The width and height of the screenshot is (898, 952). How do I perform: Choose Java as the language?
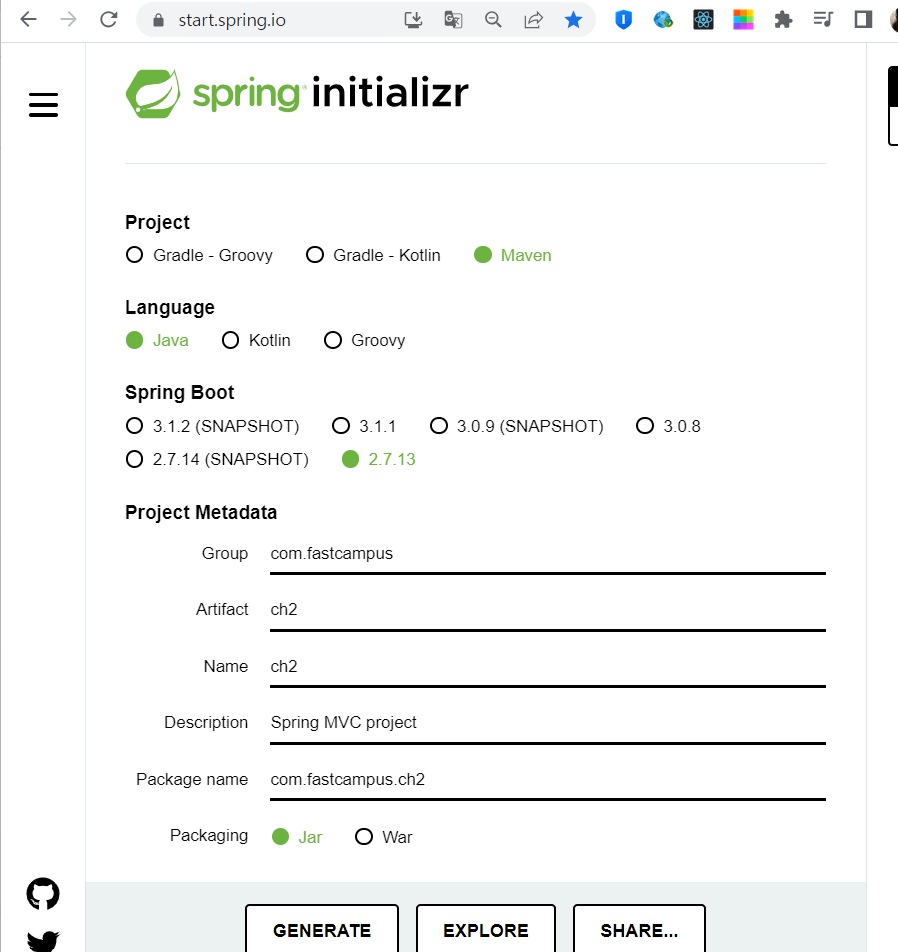[x=157, y=340]
